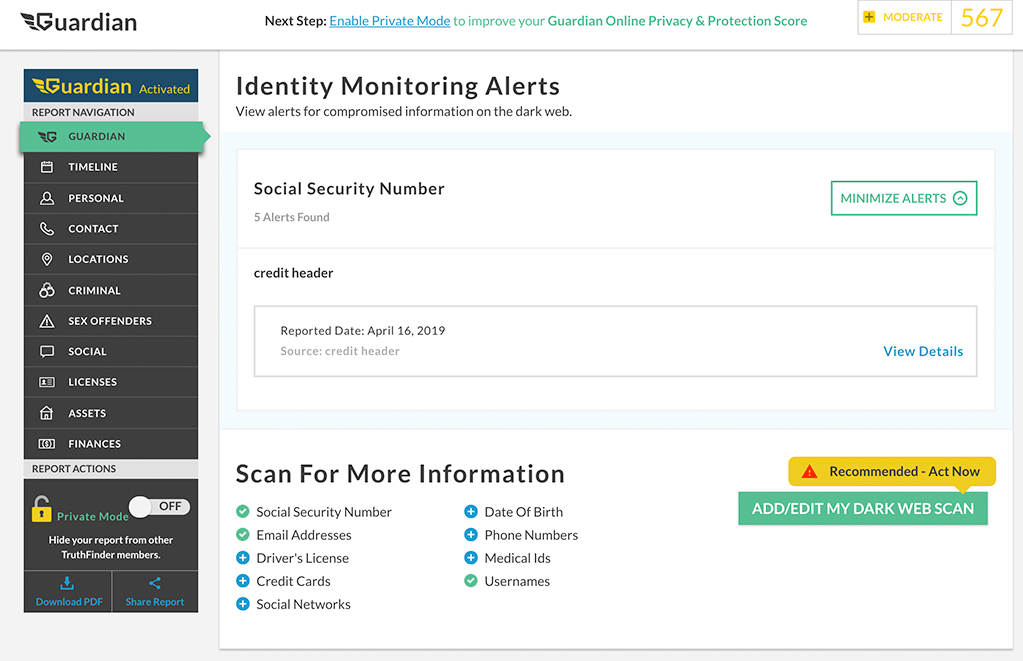Click the Finances money icon
Image resolution: width=1023 pixels, height=661 pixels.
pyautogui.click(x=47, y=444)
